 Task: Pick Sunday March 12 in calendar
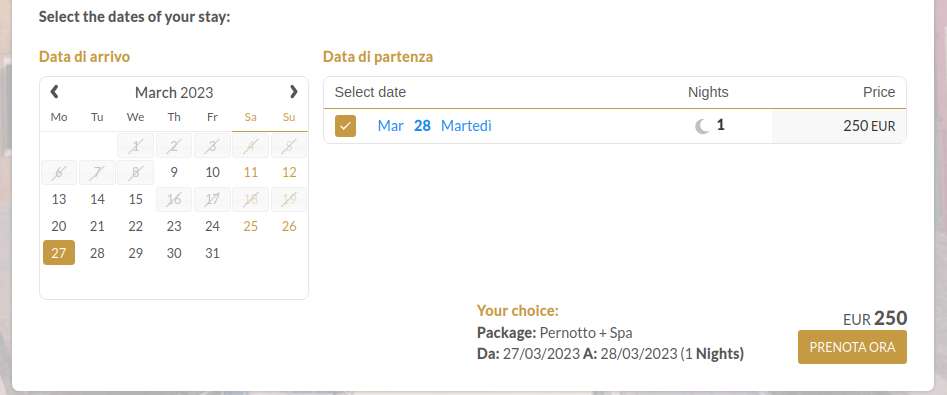pyautogui.click(x=289, y=173)
